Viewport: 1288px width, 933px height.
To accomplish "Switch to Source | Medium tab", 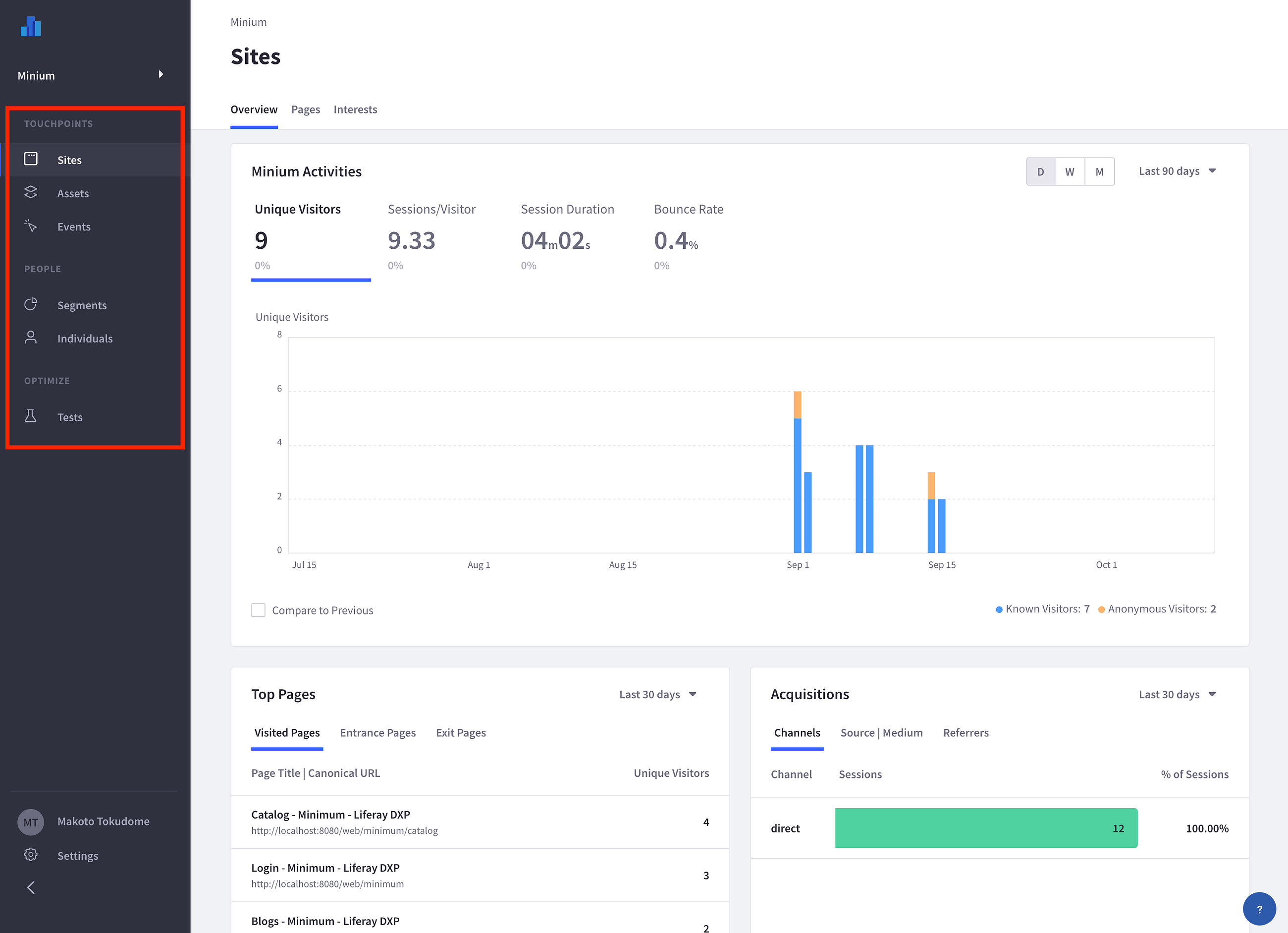I will tap(881, 732).
